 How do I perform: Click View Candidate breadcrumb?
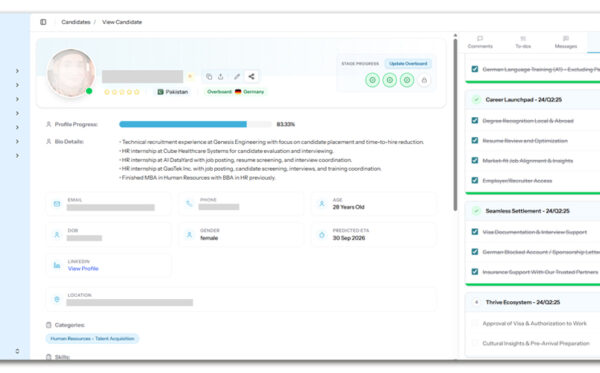pos(122,22)
